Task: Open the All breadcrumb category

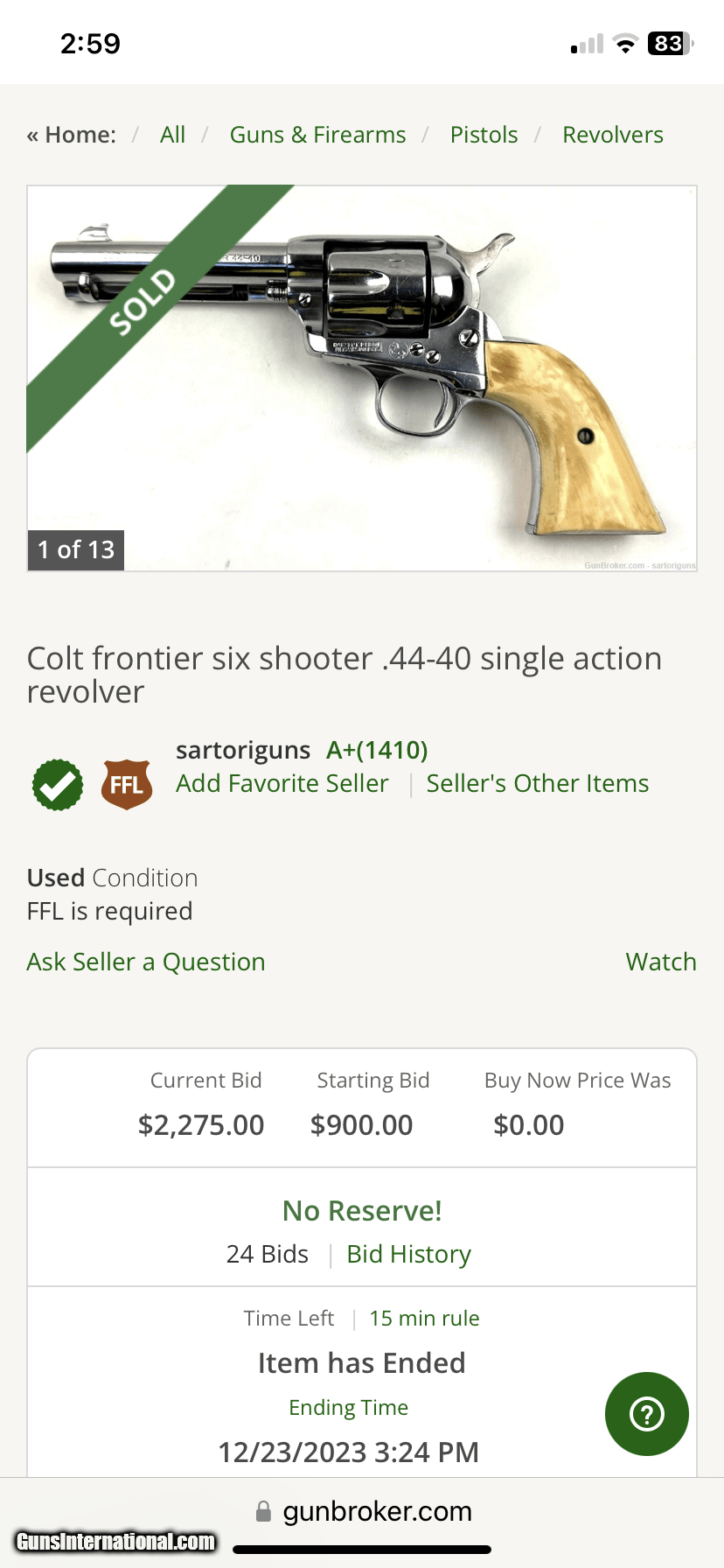Action: (x=172, y=135)
